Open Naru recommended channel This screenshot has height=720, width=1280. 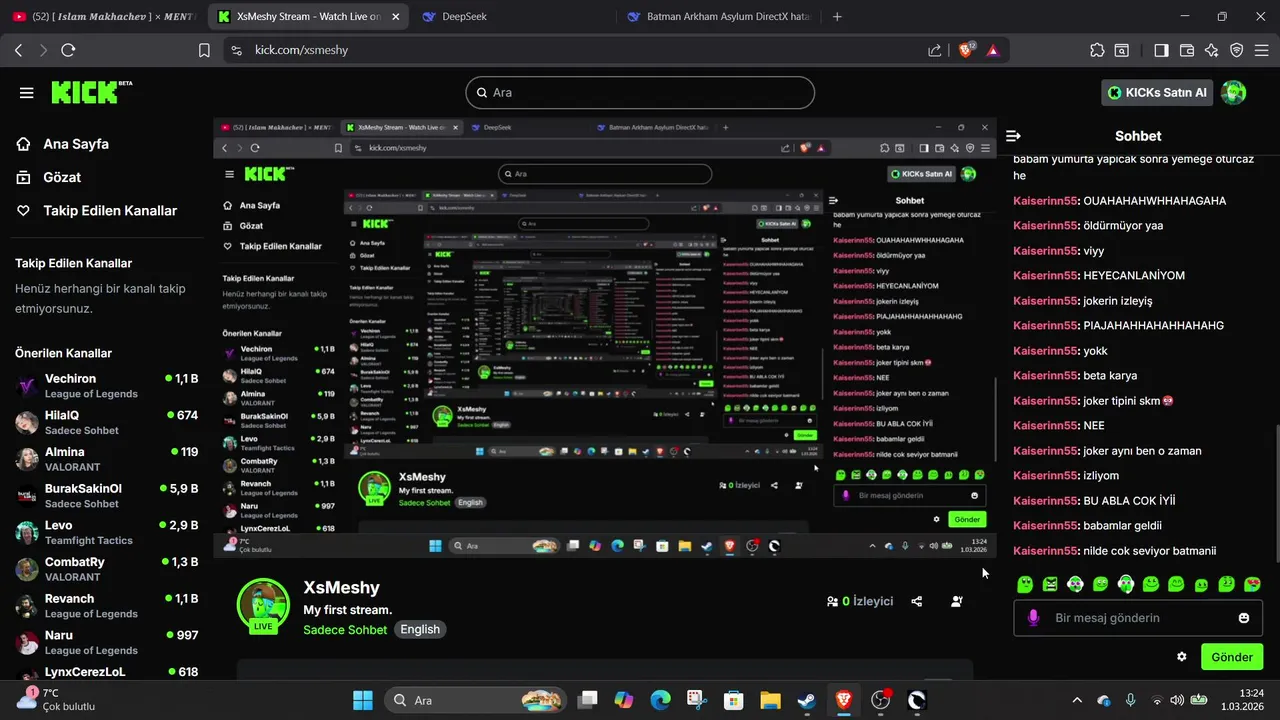point(106,642)
